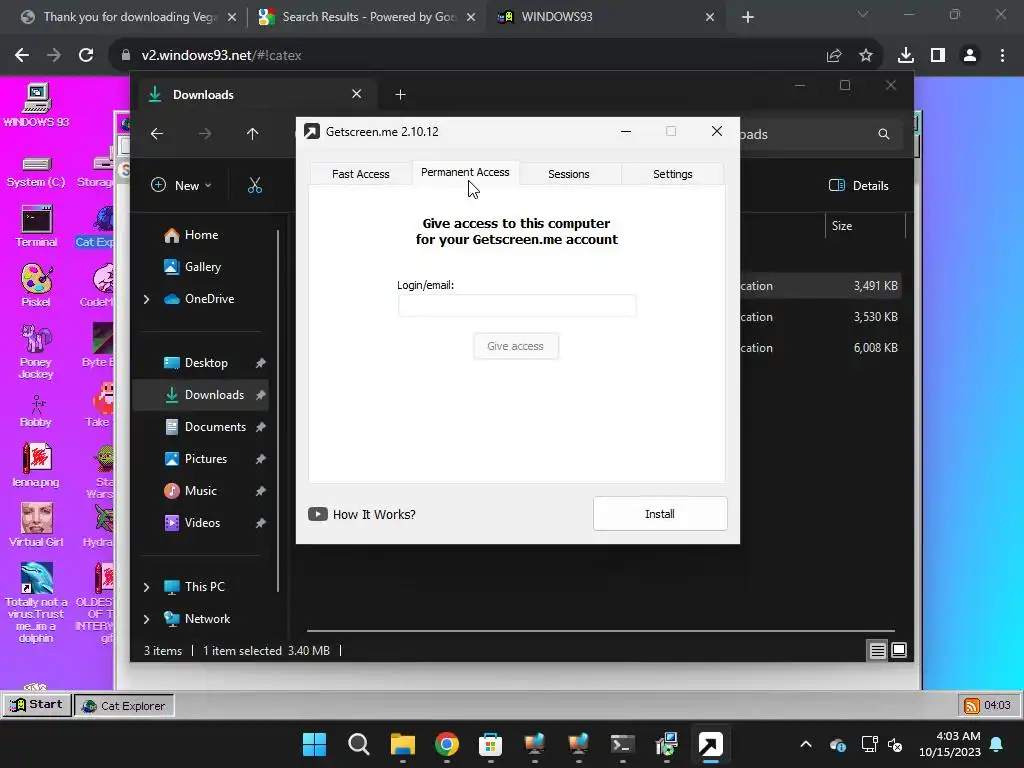Open the Poney Jockey desktop icon
Screen dimensions: 1024x768
click(x=36, y=351)
